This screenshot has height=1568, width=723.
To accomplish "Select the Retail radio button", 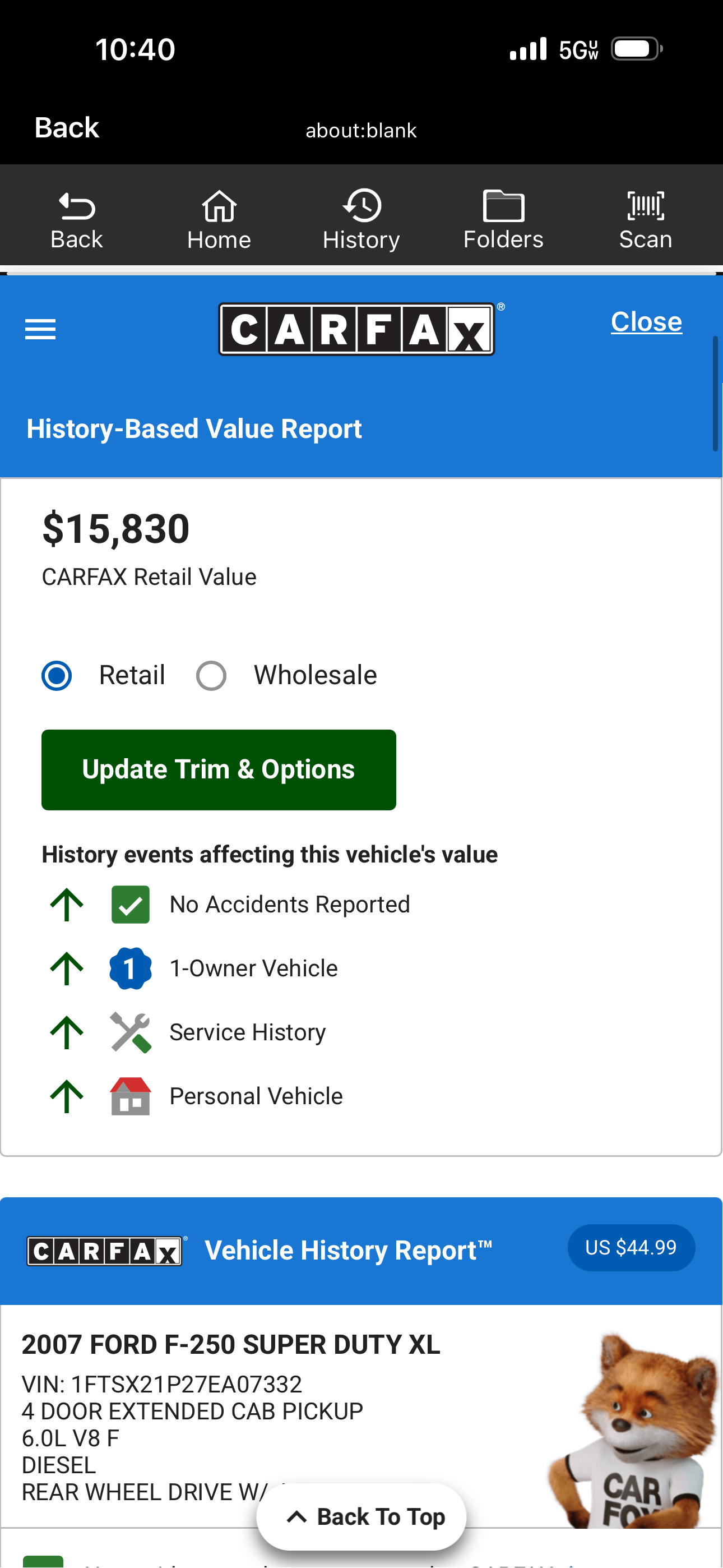I will [57, 676].
